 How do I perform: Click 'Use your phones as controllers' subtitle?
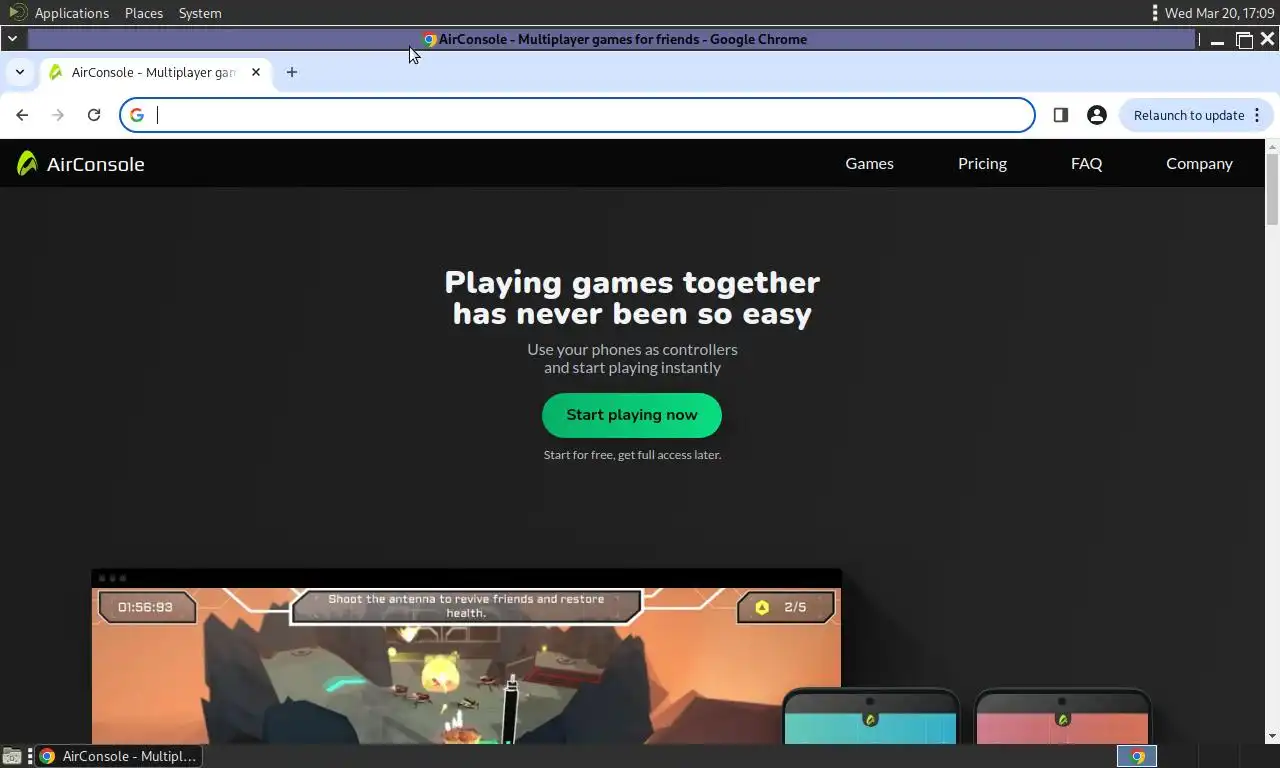(x=632, y=349)
